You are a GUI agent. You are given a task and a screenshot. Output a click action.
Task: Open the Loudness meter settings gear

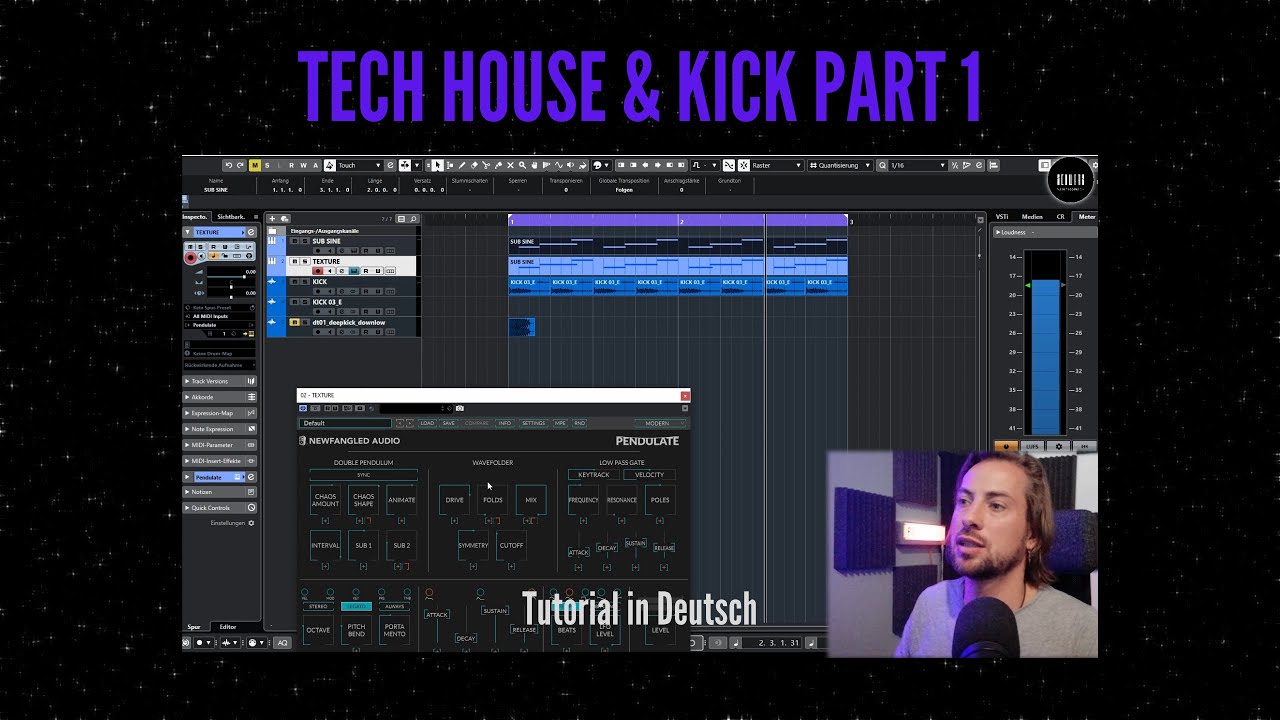(x=1058, y=445)
